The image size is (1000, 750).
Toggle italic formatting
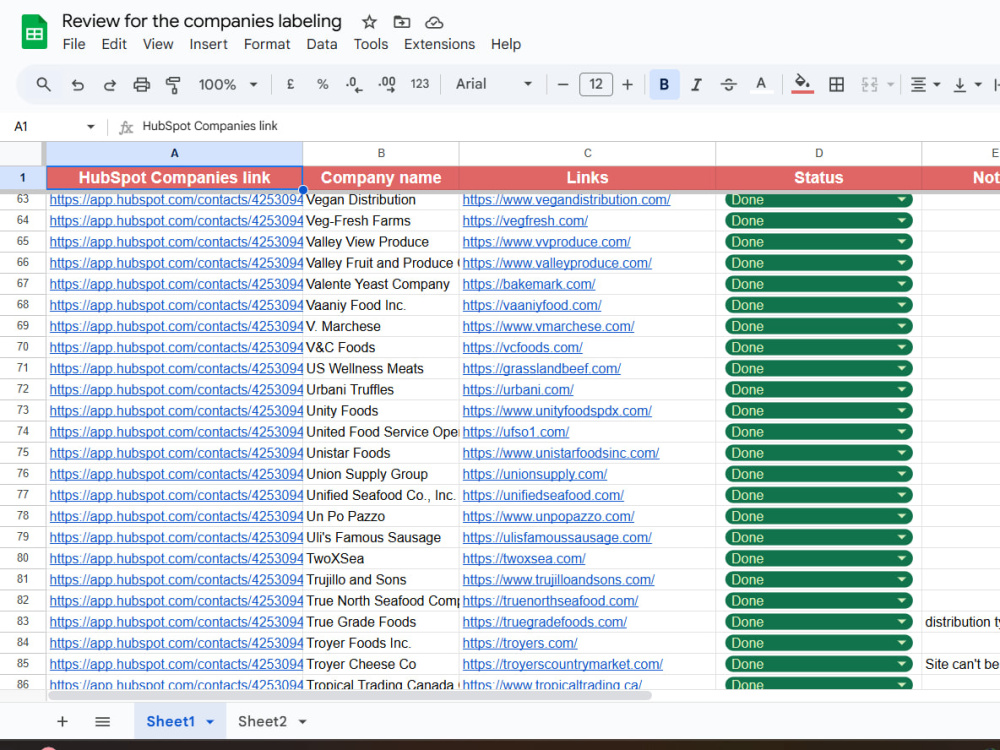696,84
